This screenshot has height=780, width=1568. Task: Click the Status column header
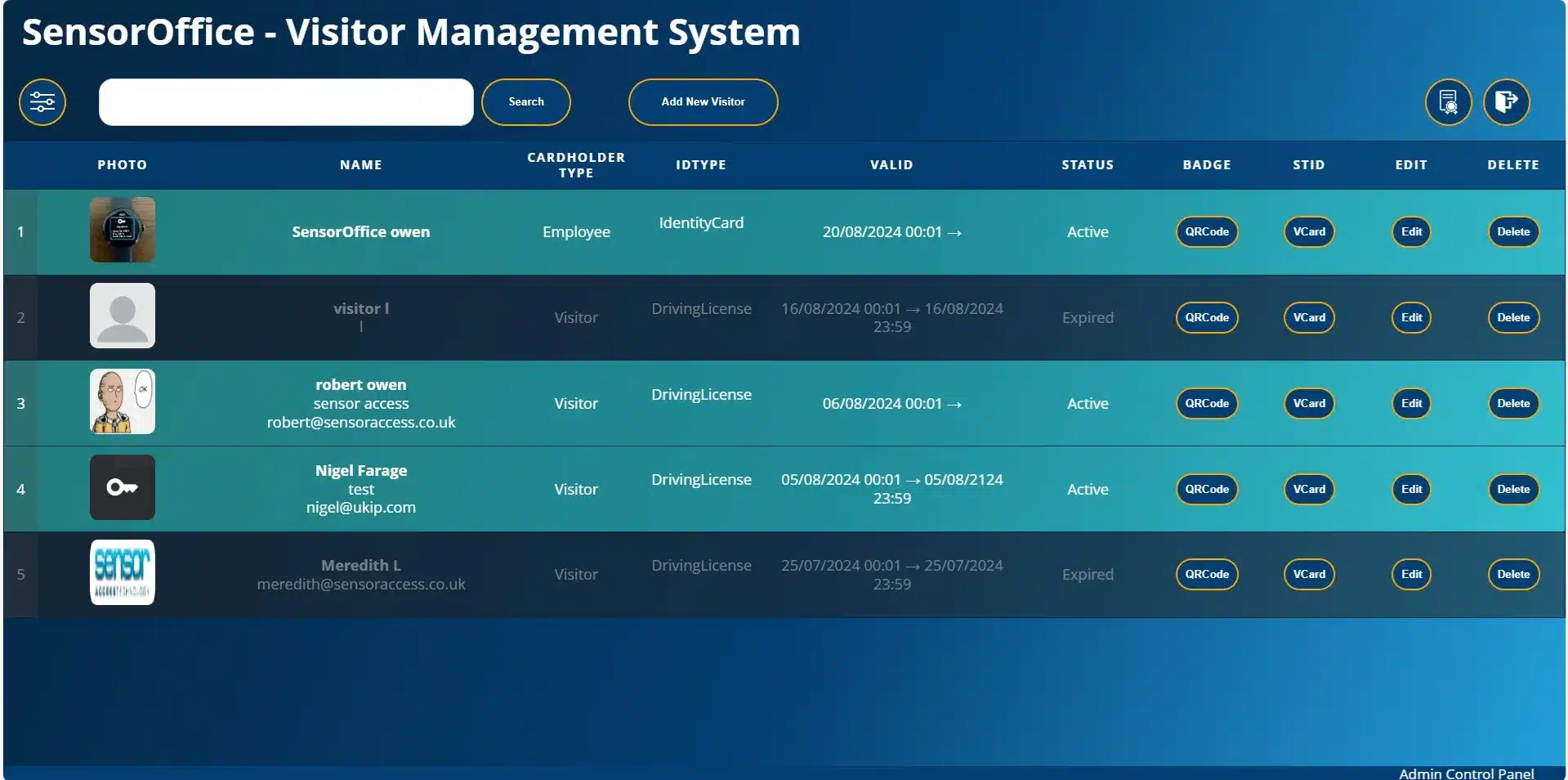(x=1087, y=164)
